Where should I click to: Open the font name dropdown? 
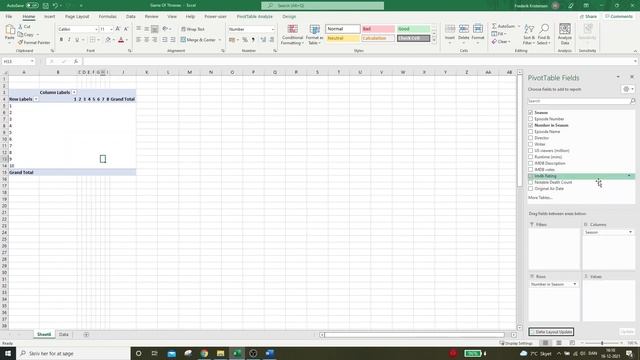point(97,29)
